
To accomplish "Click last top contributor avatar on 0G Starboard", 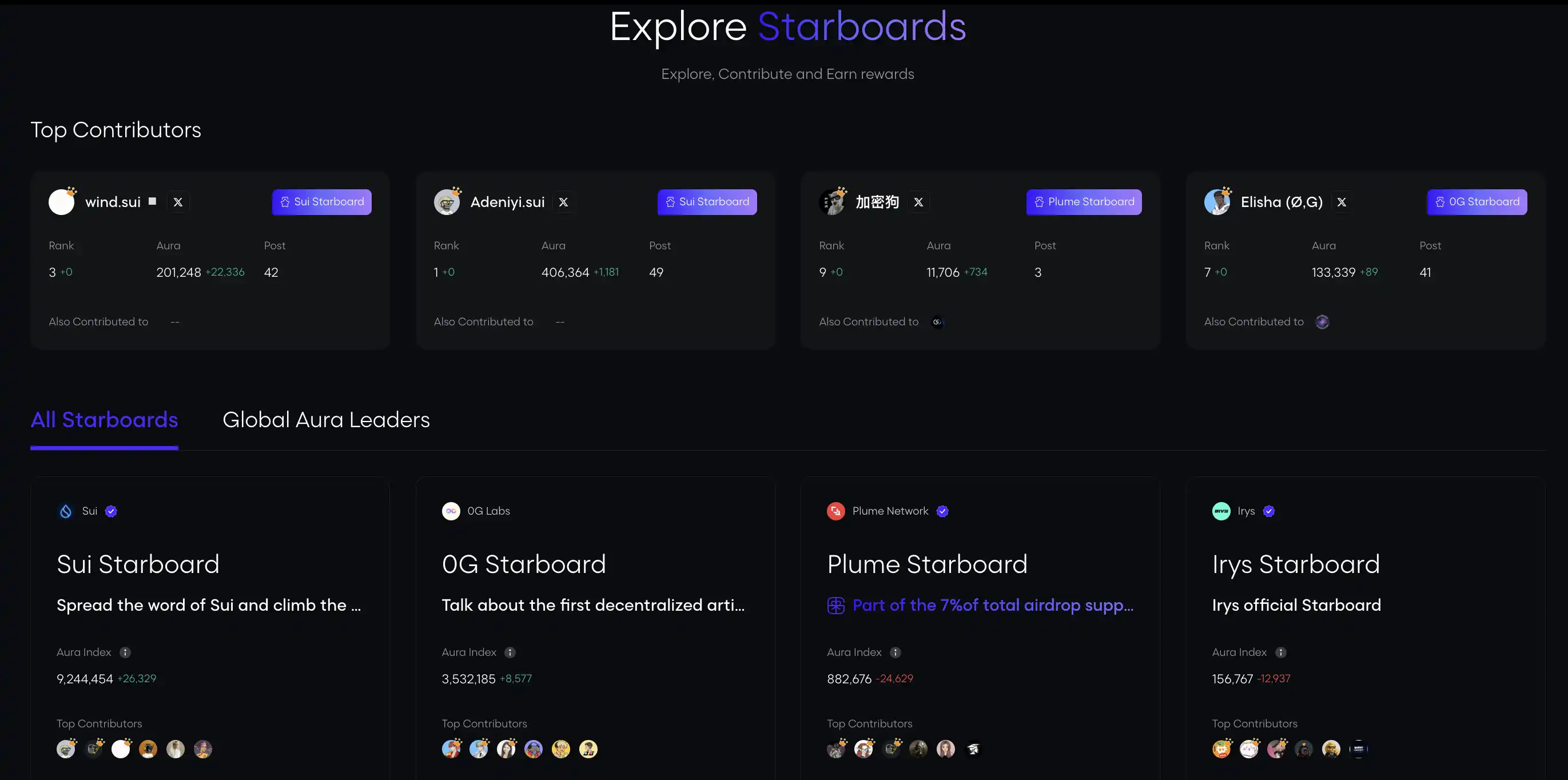I will (588, 749).
